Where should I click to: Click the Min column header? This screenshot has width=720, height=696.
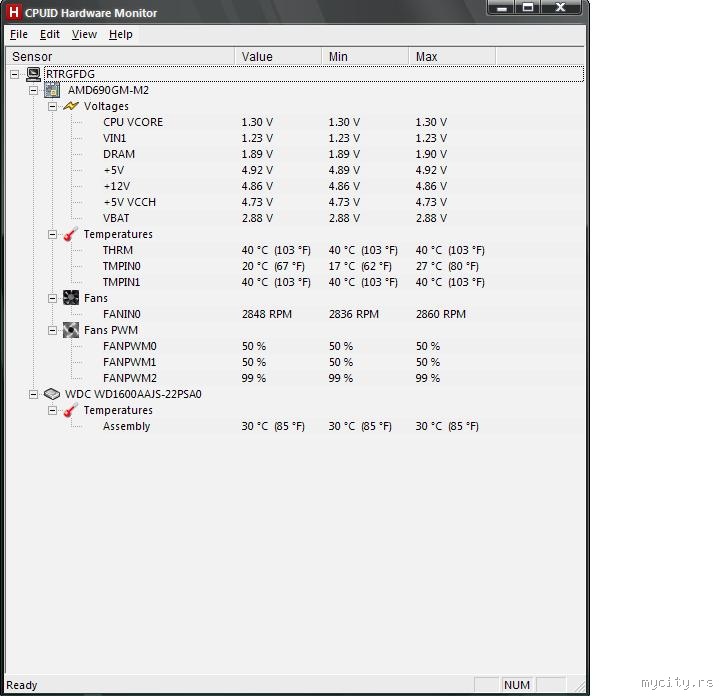(365, 56)
